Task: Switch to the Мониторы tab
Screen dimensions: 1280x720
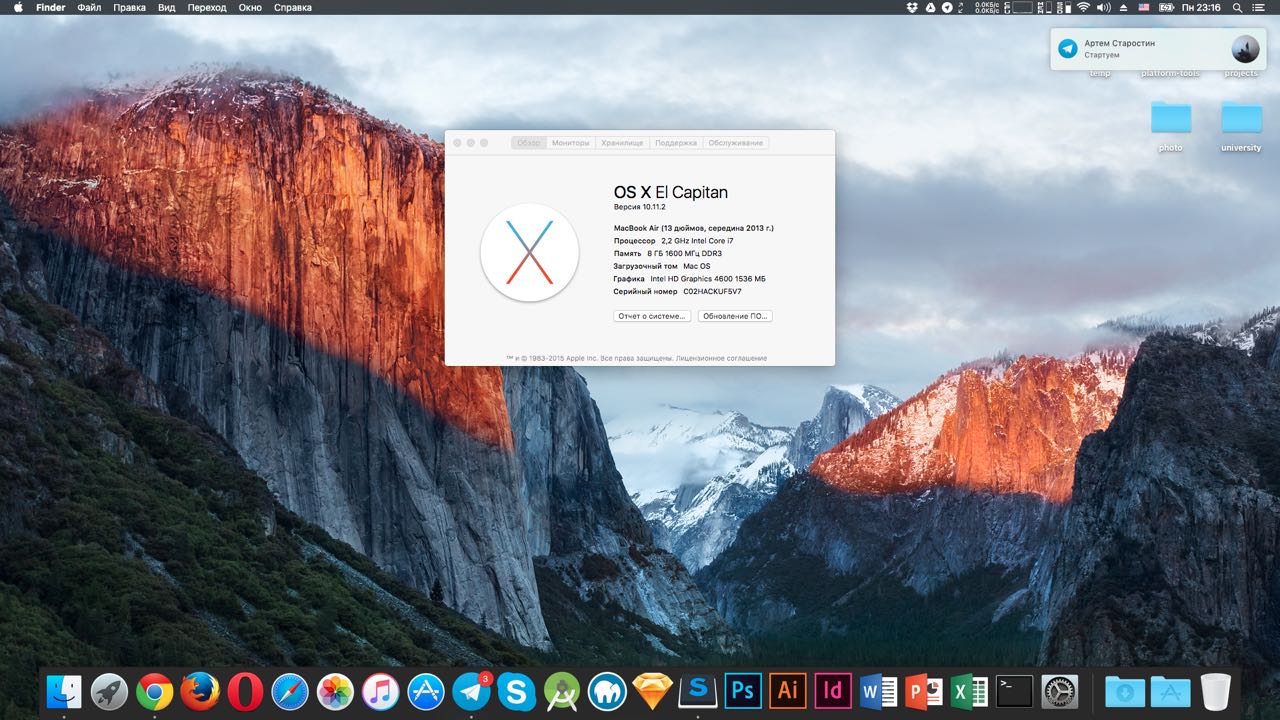Action: [571, 143]
